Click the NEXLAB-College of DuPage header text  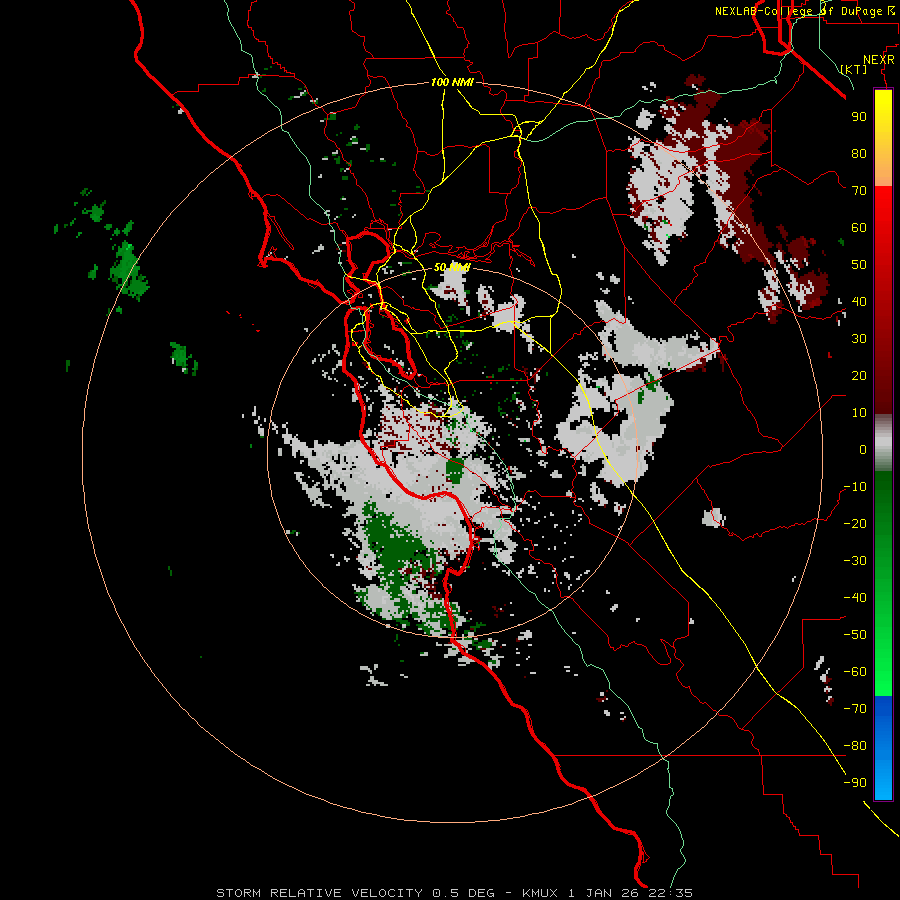coord(804,11)
